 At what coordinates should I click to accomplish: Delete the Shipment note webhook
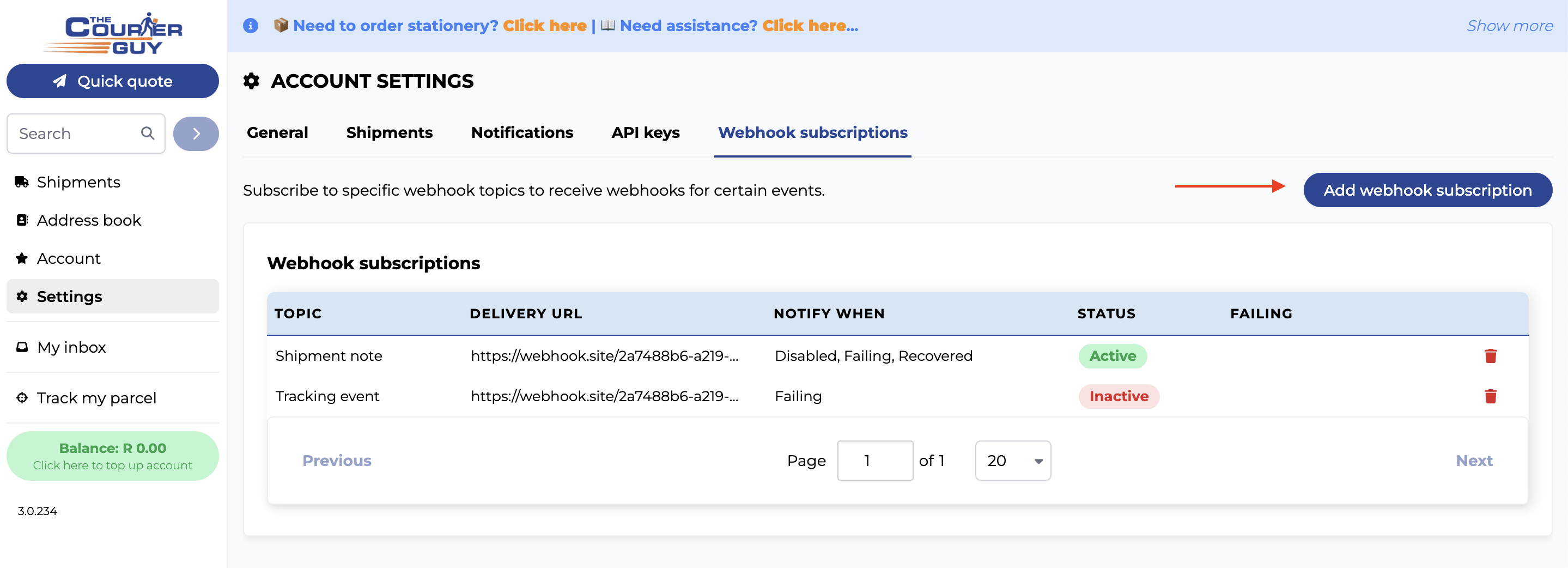point(1490,356)
